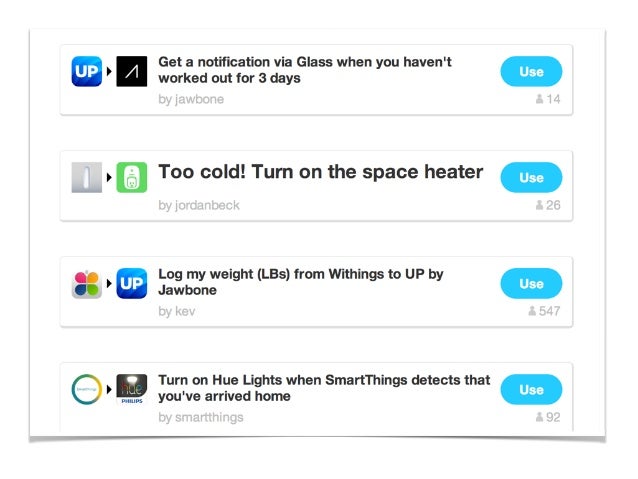Click the green WeMo switch icon
The height and width of the screenshot is (479, 638).
(131, 177)
